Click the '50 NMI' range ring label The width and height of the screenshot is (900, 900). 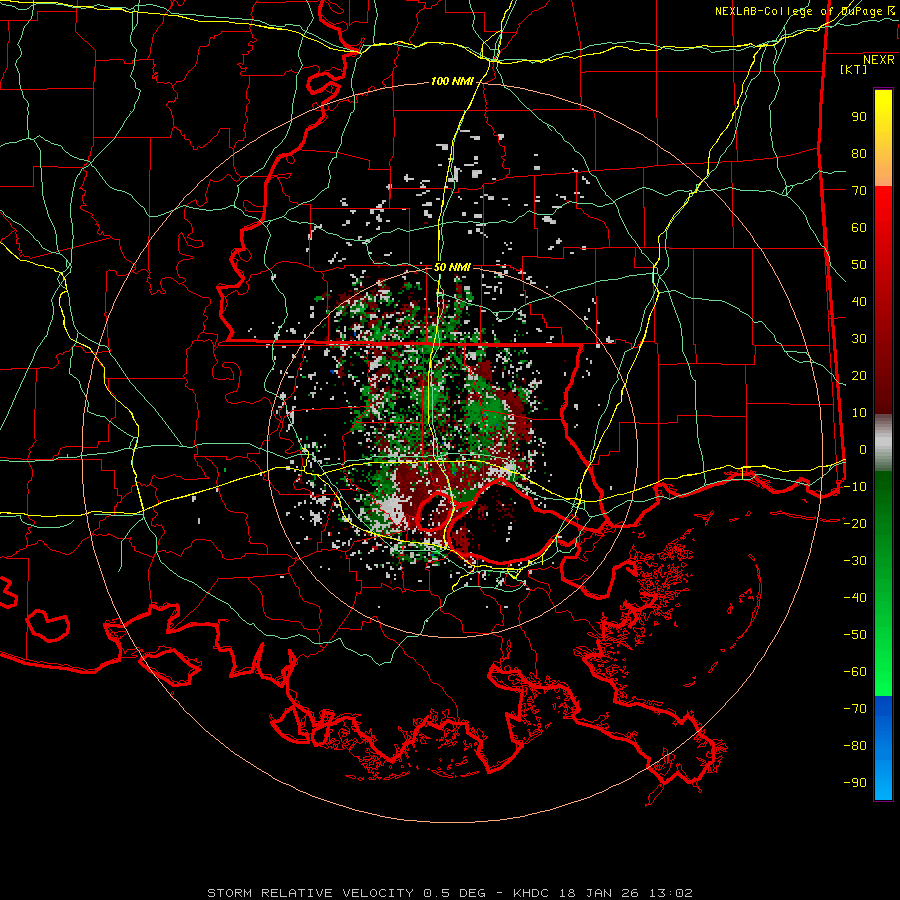[x=452, y=267]
